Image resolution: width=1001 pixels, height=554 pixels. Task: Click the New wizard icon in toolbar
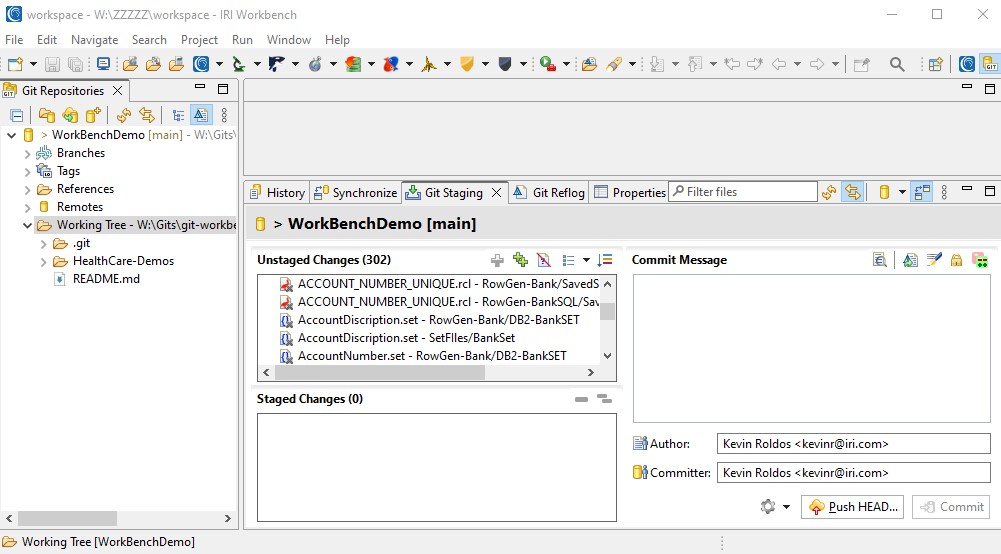[15, 64]
